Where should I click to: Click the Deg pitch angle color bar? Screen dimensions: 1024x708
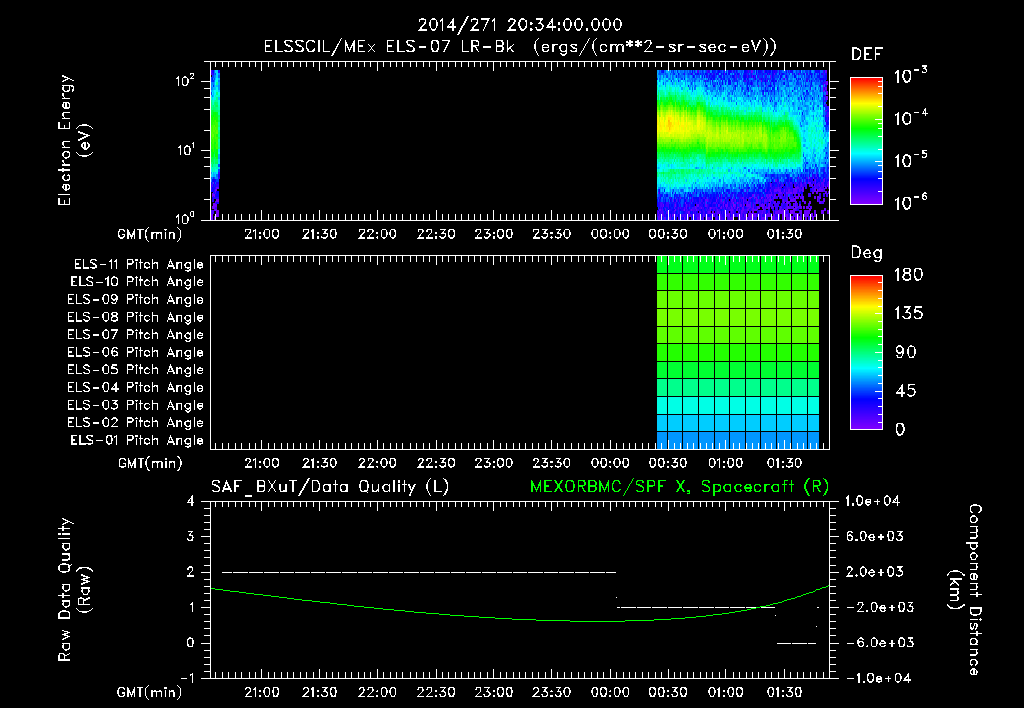(x=866, y=352)
